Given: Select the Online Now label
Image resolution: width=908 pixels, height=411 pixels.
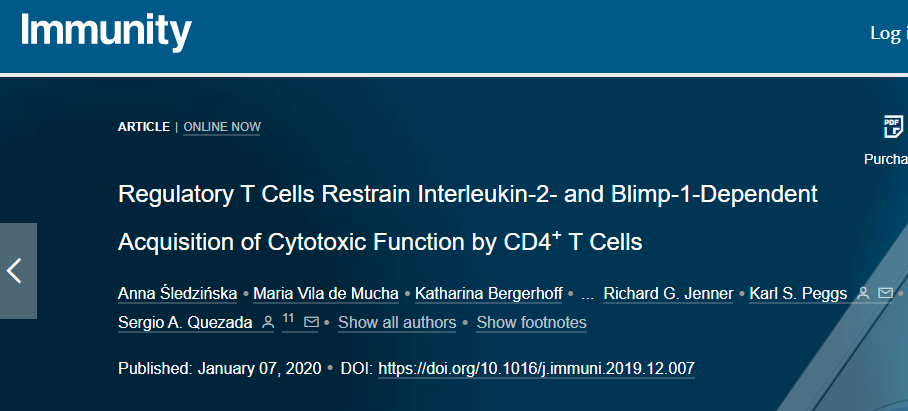Looking at the screenshot, I should [x=222, y=127].
